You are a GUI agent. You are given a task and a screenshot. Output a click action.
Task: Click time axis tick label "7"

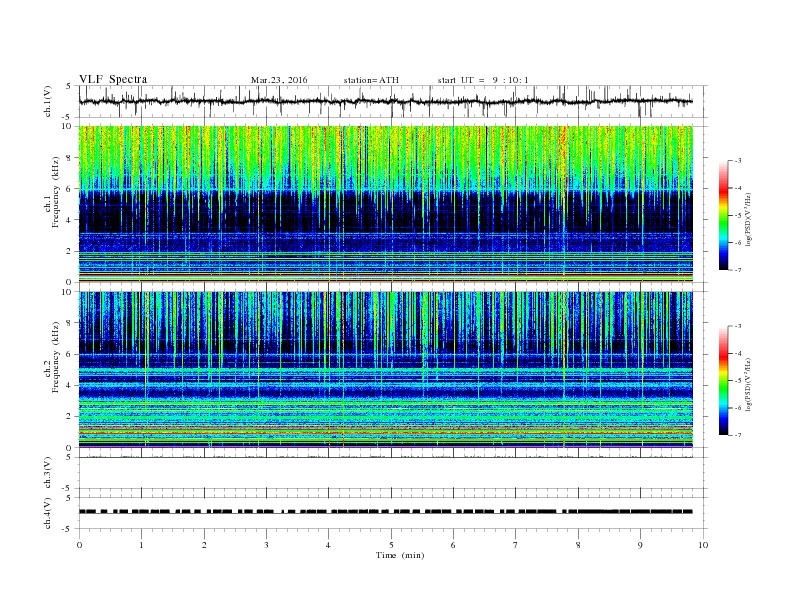point(515,545)
